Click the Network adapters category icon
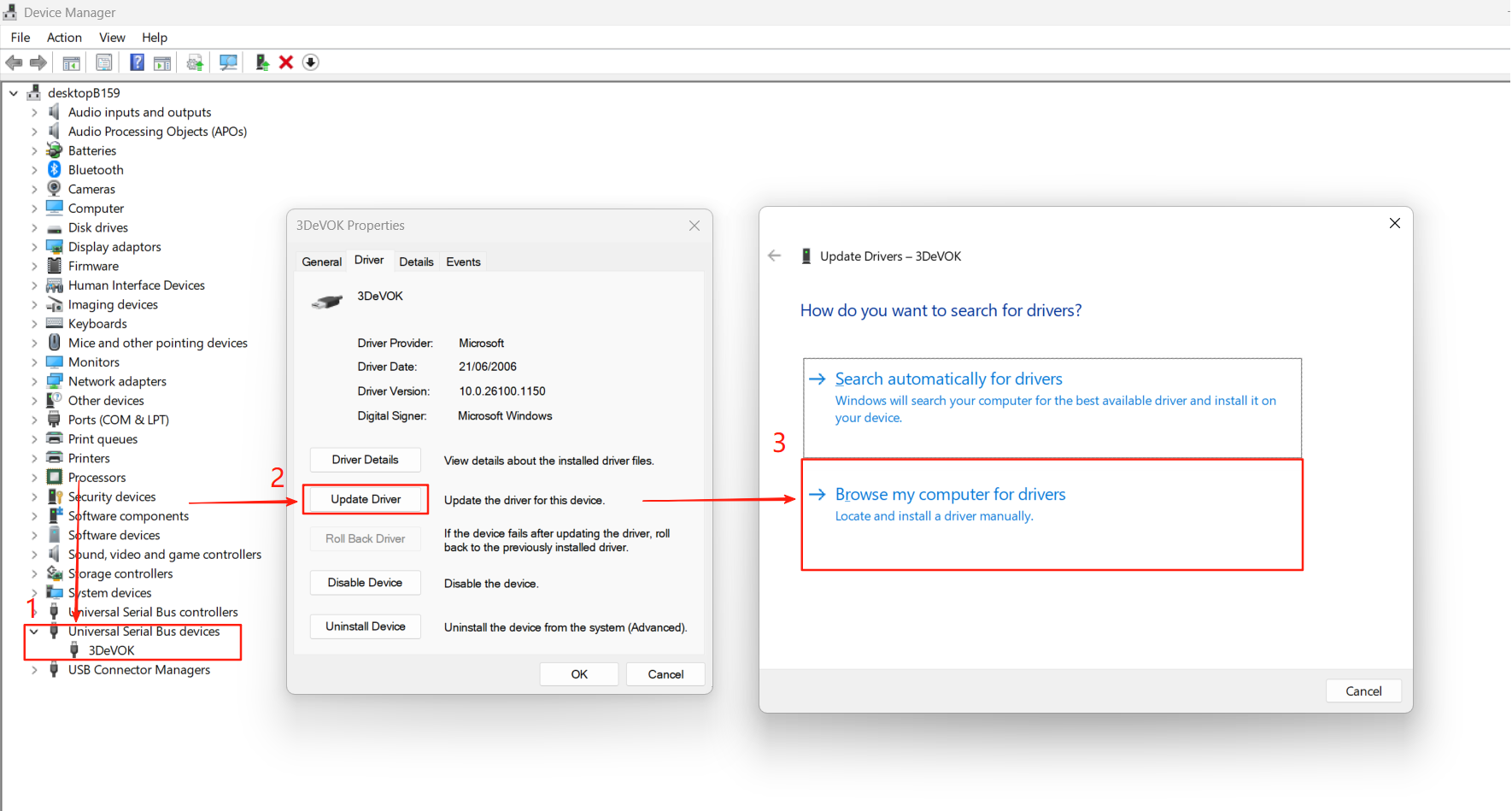 click(x=55, y=381)
